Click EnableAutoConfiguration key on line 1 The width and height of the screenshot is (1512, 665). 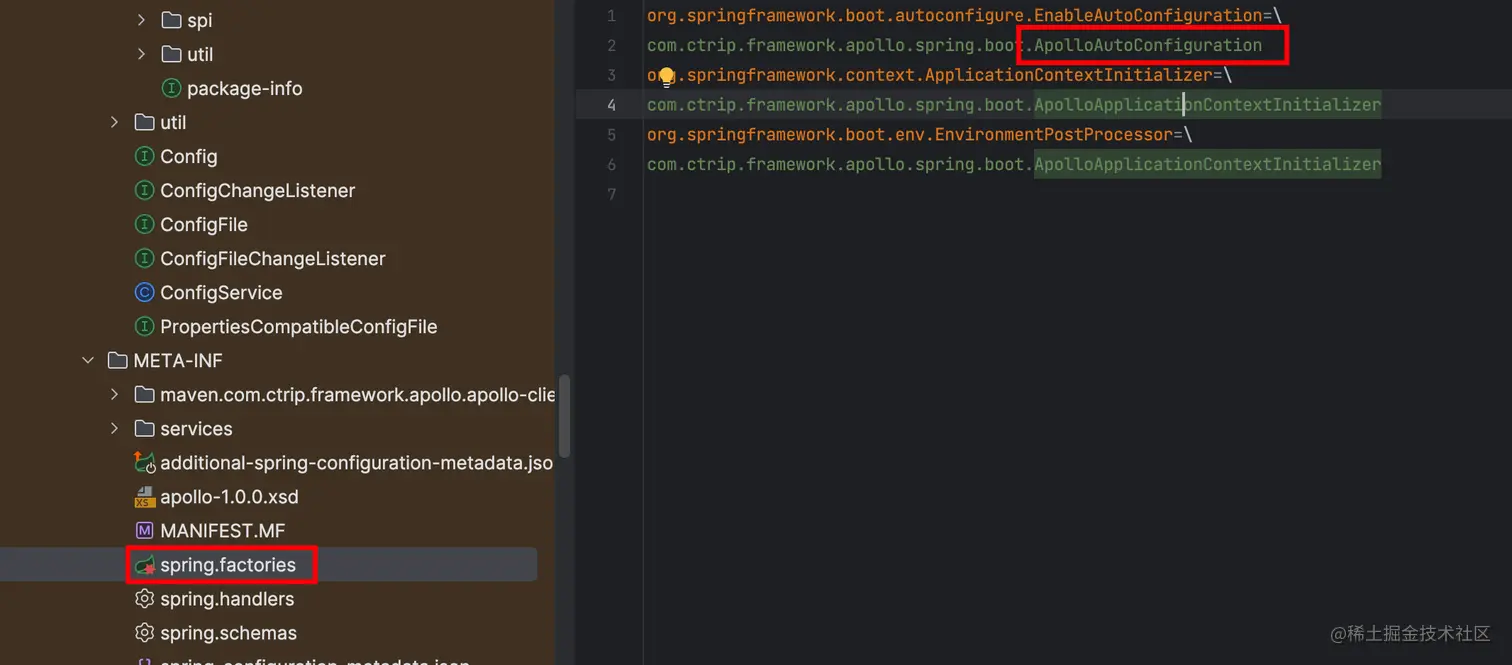coord(1148,16)
